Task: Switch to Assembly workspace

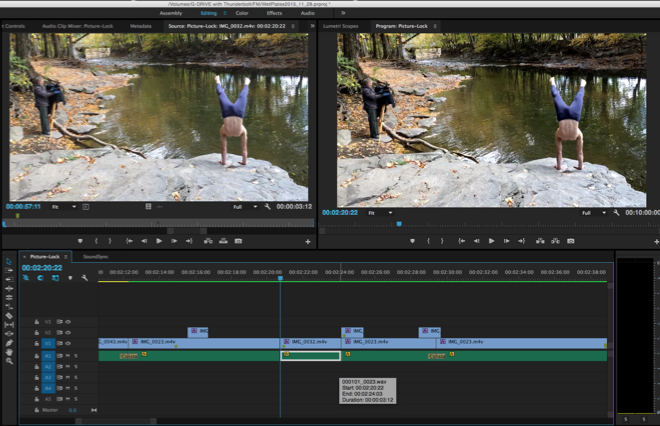Action: pyautogui.click(x=171, y=13)
